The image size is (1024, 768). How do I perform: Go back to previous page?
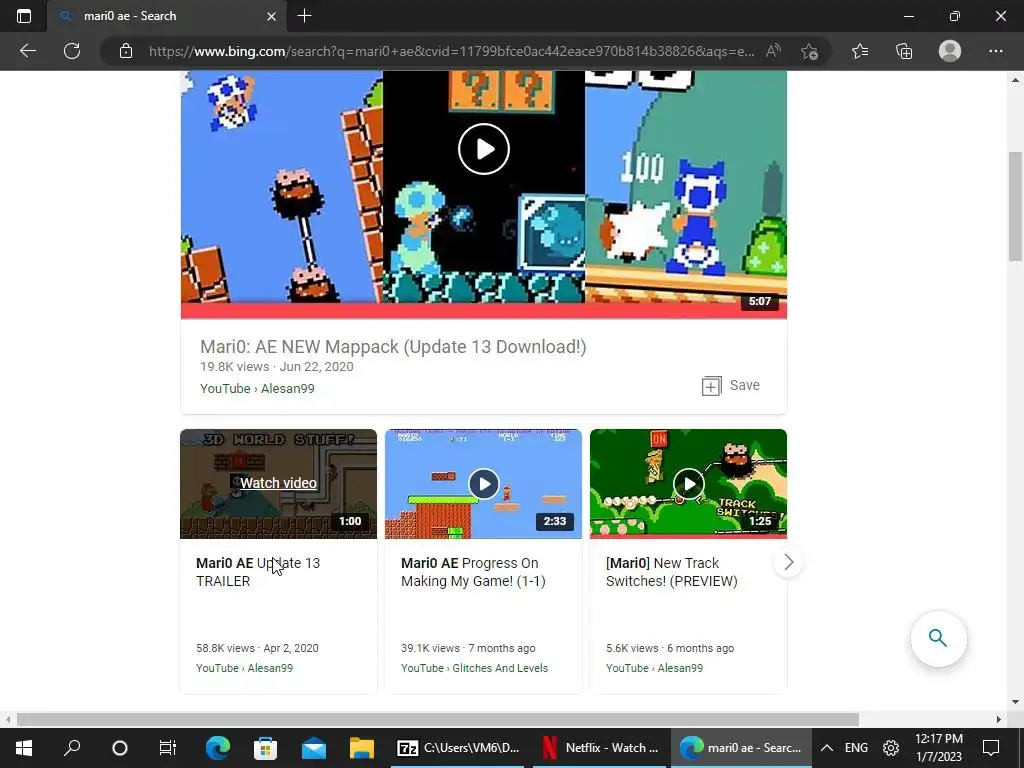coord(27,51)
